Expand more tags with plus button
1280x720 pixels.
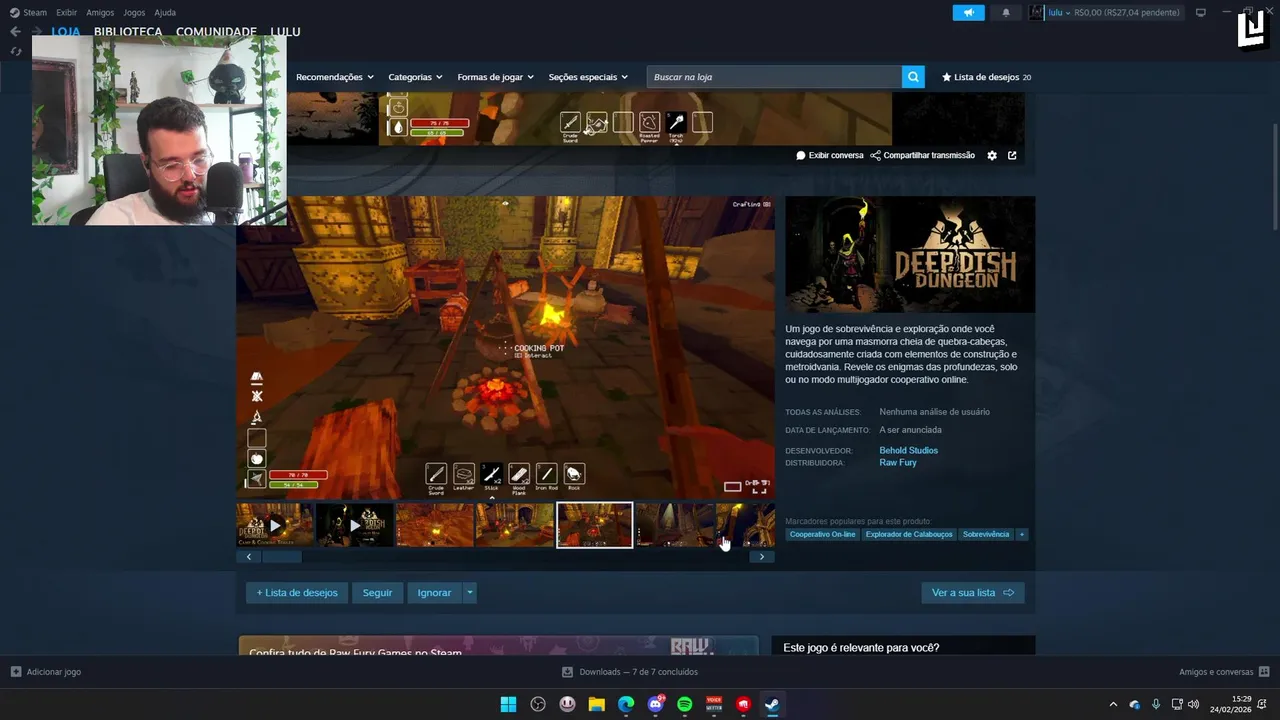[1021, 534]
